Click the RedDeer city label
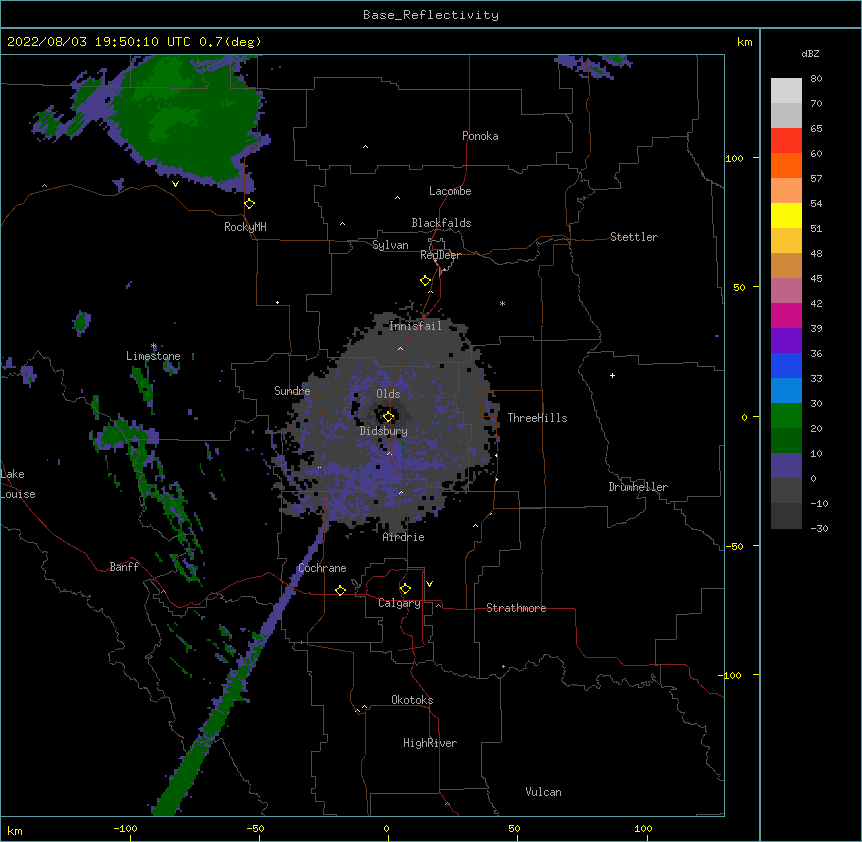This screenshot has height=842, width=862. point(440,255)
